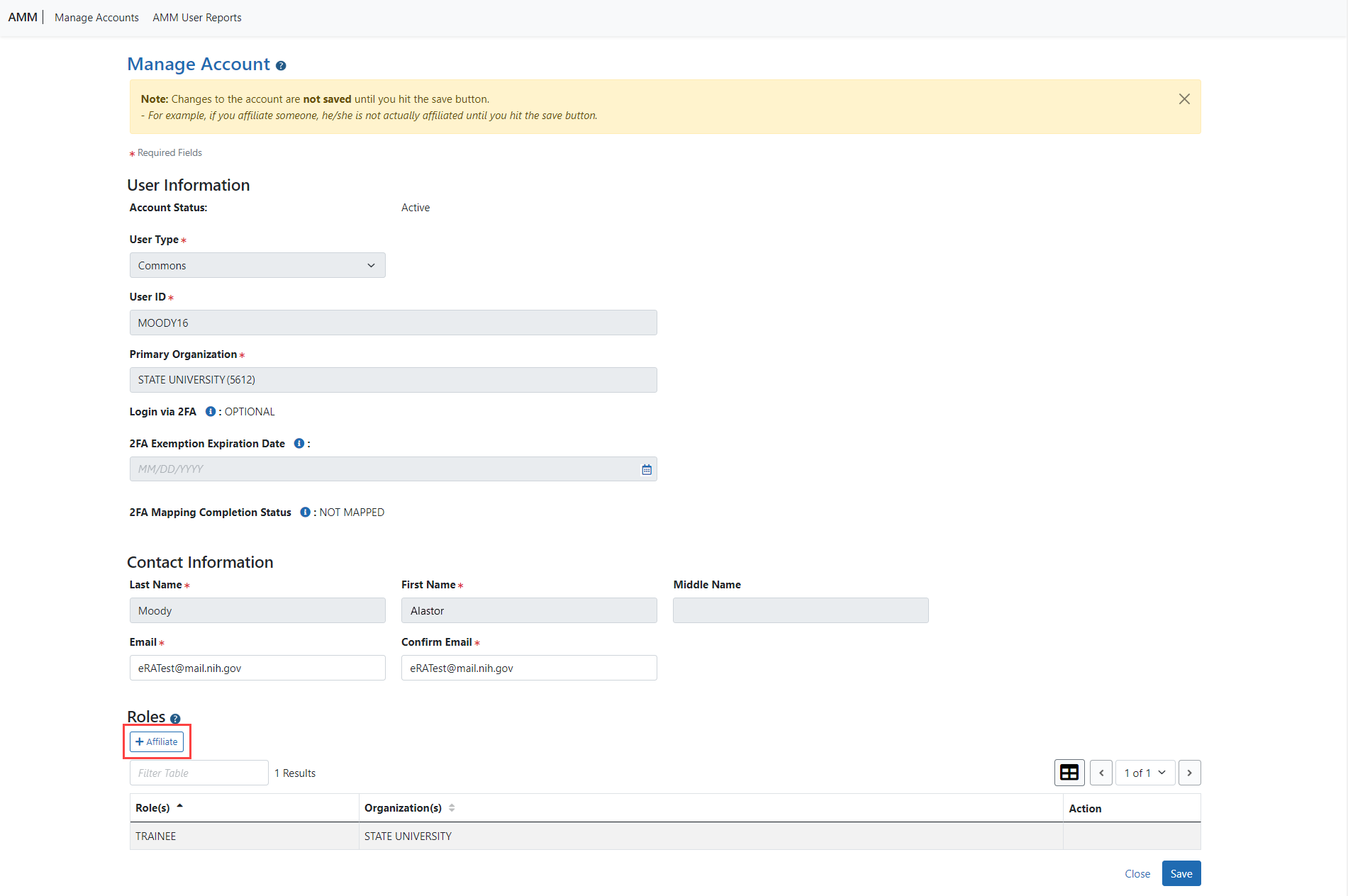Click the Close link
This screenshot has width=1348, height=896.
(x=1137, y=873)
